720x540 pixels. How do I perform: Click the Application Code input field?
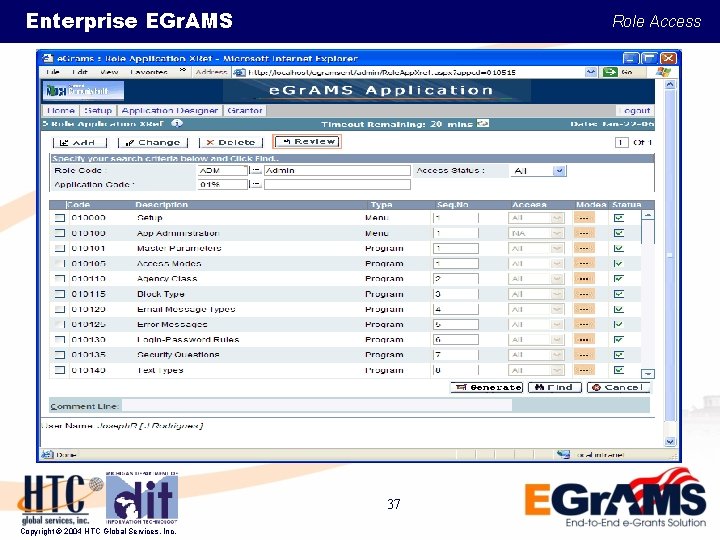click(x=223, y=184)
